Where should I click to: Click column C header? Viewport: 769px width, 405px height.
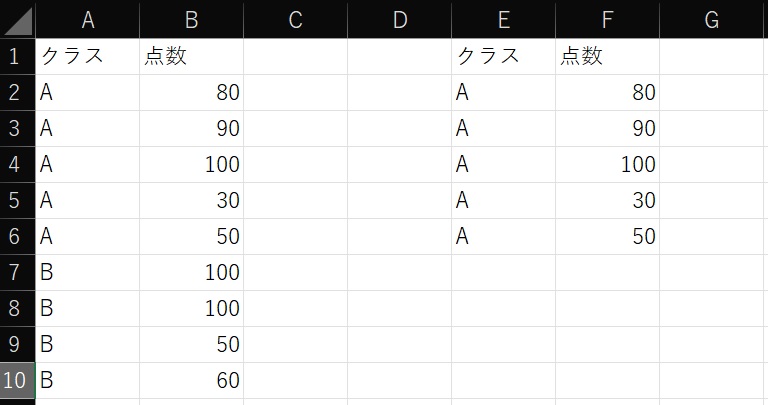click(295, 19)
